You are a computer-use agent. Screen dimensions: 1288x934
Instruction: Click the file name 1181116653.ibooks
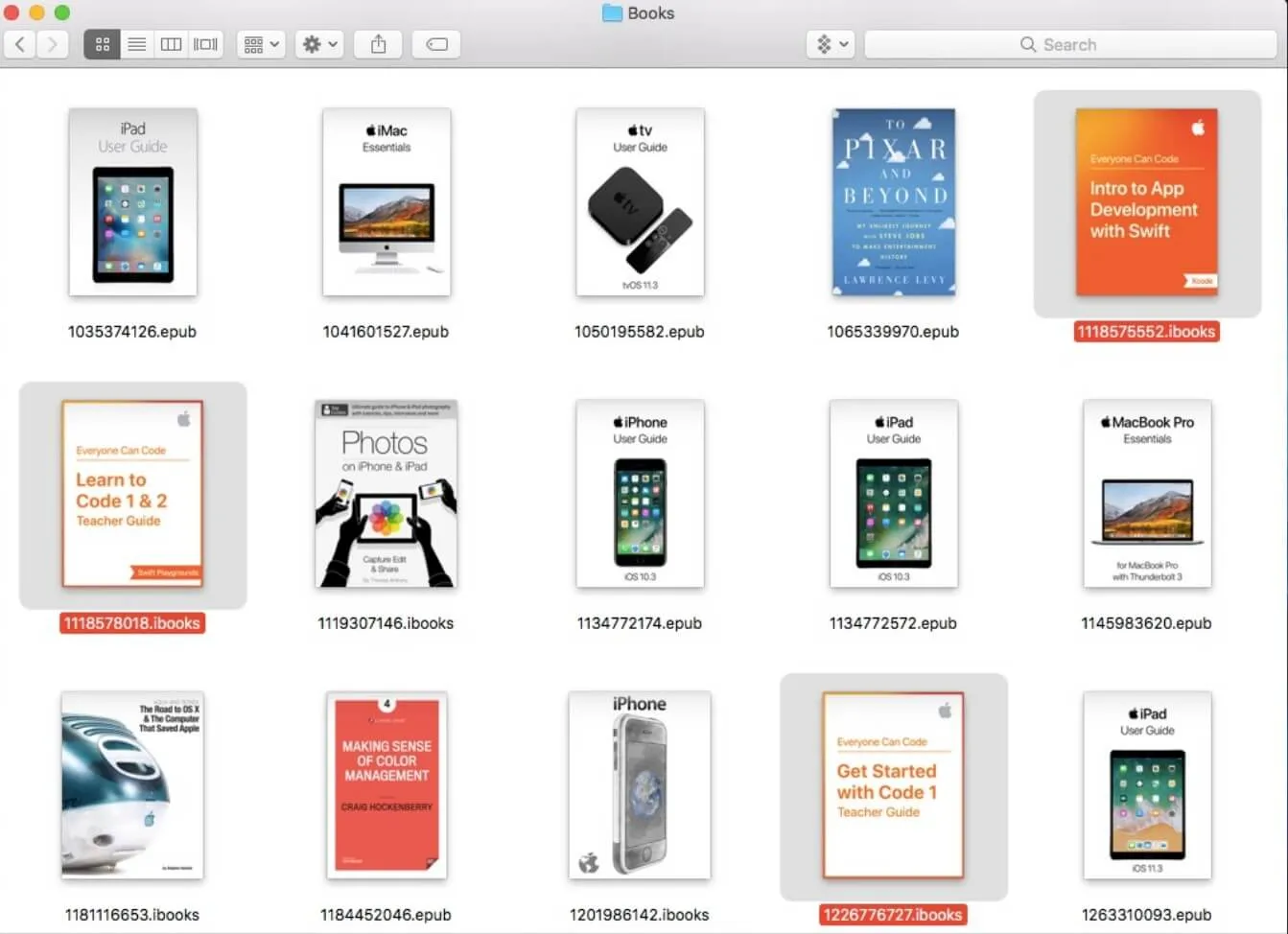click(132, 915)
